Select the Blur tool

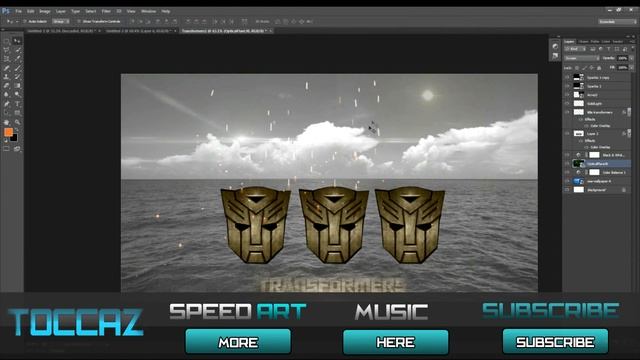coord(7,95)
